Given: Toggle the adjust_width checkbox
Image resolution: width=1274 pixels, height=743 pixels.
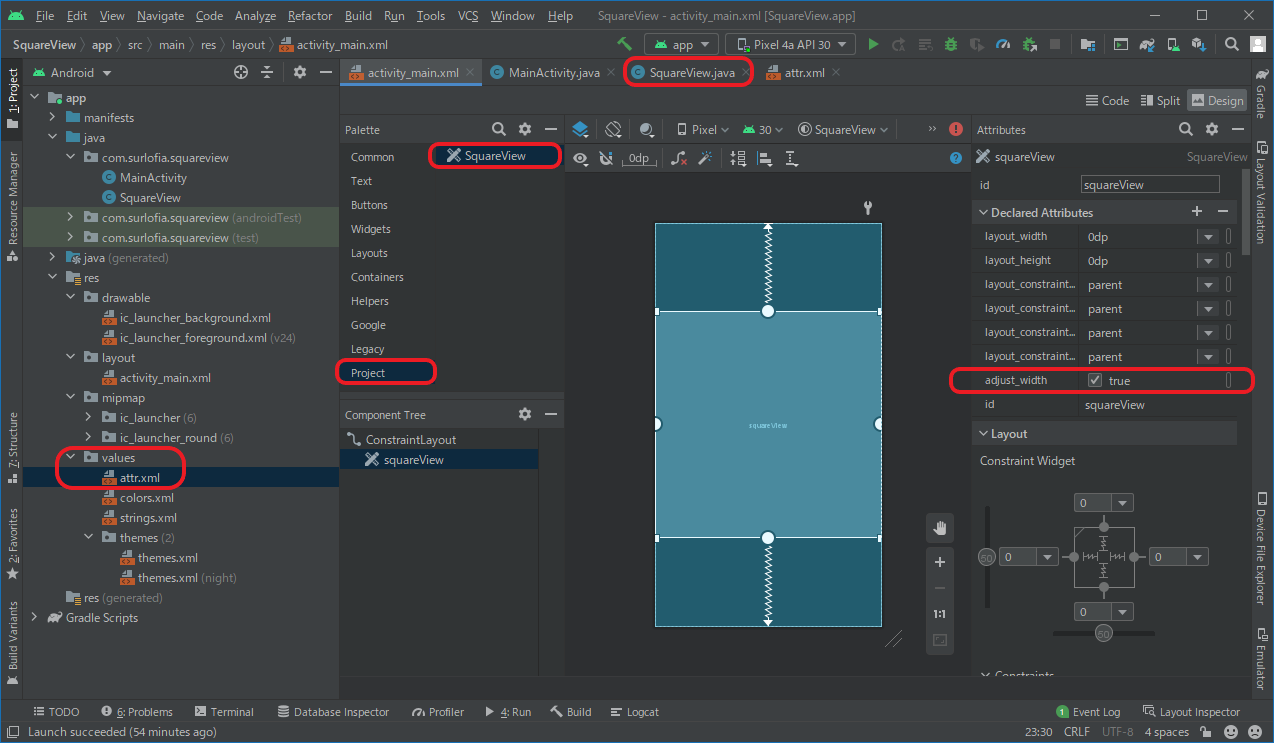Looking at the screenshot, I should tap(1095, 381).
